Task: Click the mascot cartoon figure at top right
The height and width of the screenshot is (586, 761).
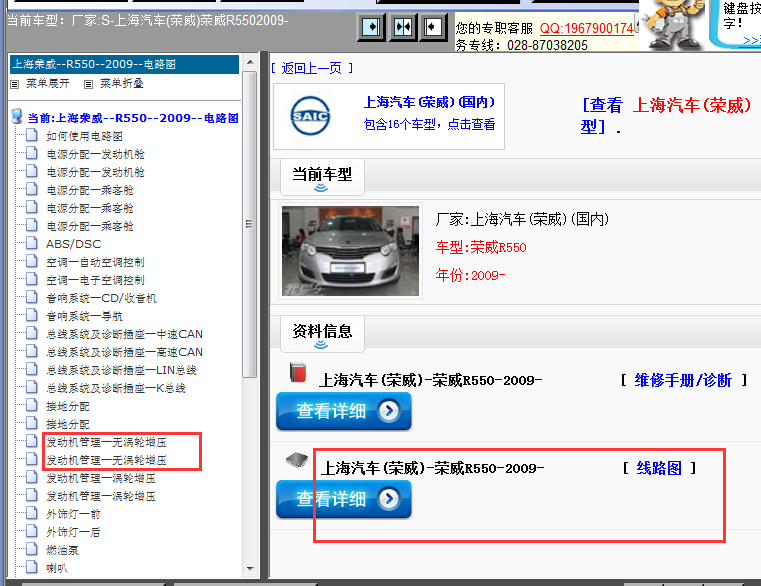Action: [x=674, y=23]
